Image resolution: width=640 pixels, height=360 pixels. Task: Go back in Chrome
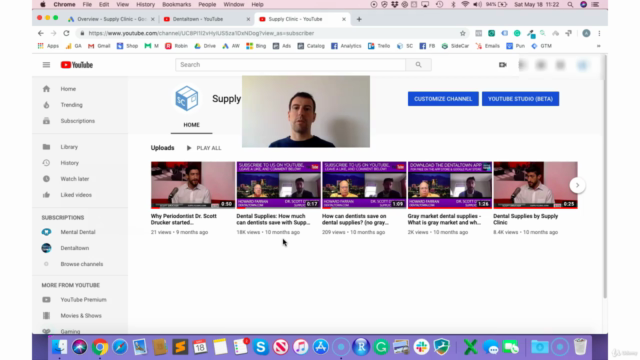[41, 33]
